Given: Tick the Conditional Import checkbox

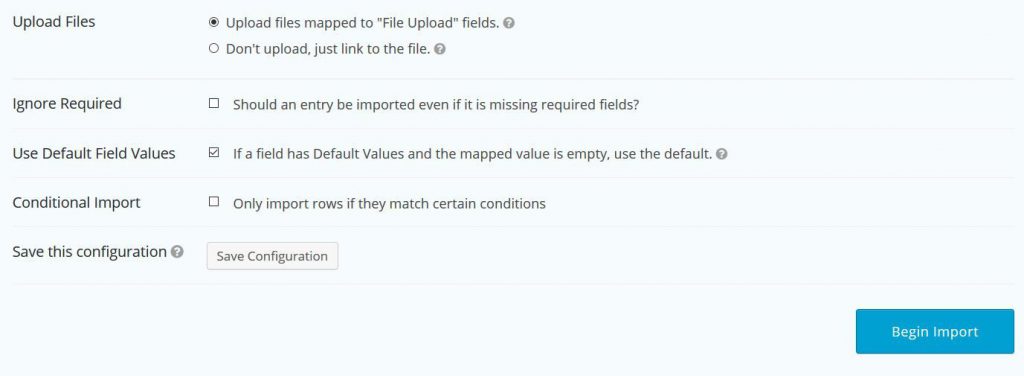Looking at the screenshot, I should coord(214,202).
